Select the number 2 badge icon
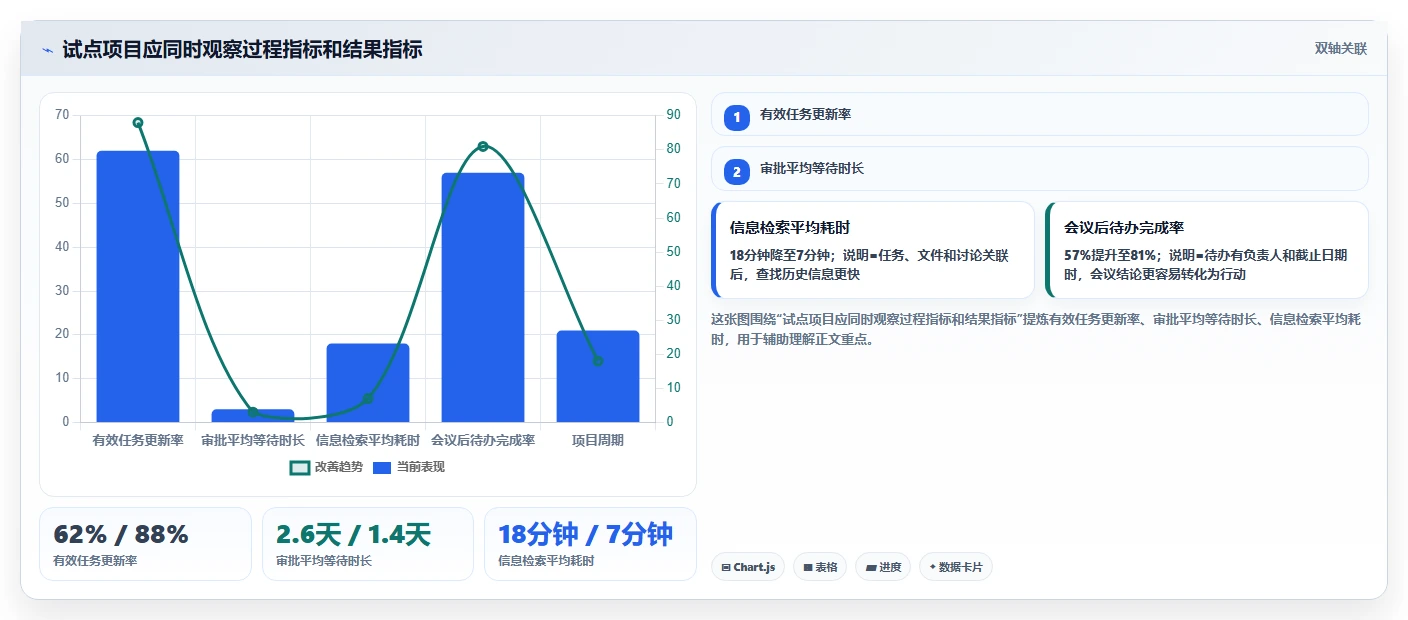Image resolution: width=1408 pixels, height=620 pixels. pyautogui.click(x=737, y=171)
